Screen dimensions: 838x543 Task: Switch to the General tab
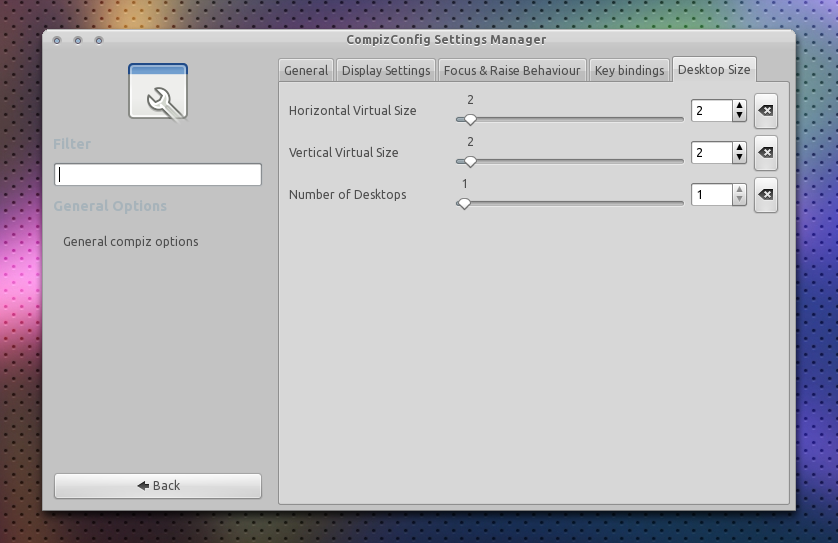[x=306, y=71]
